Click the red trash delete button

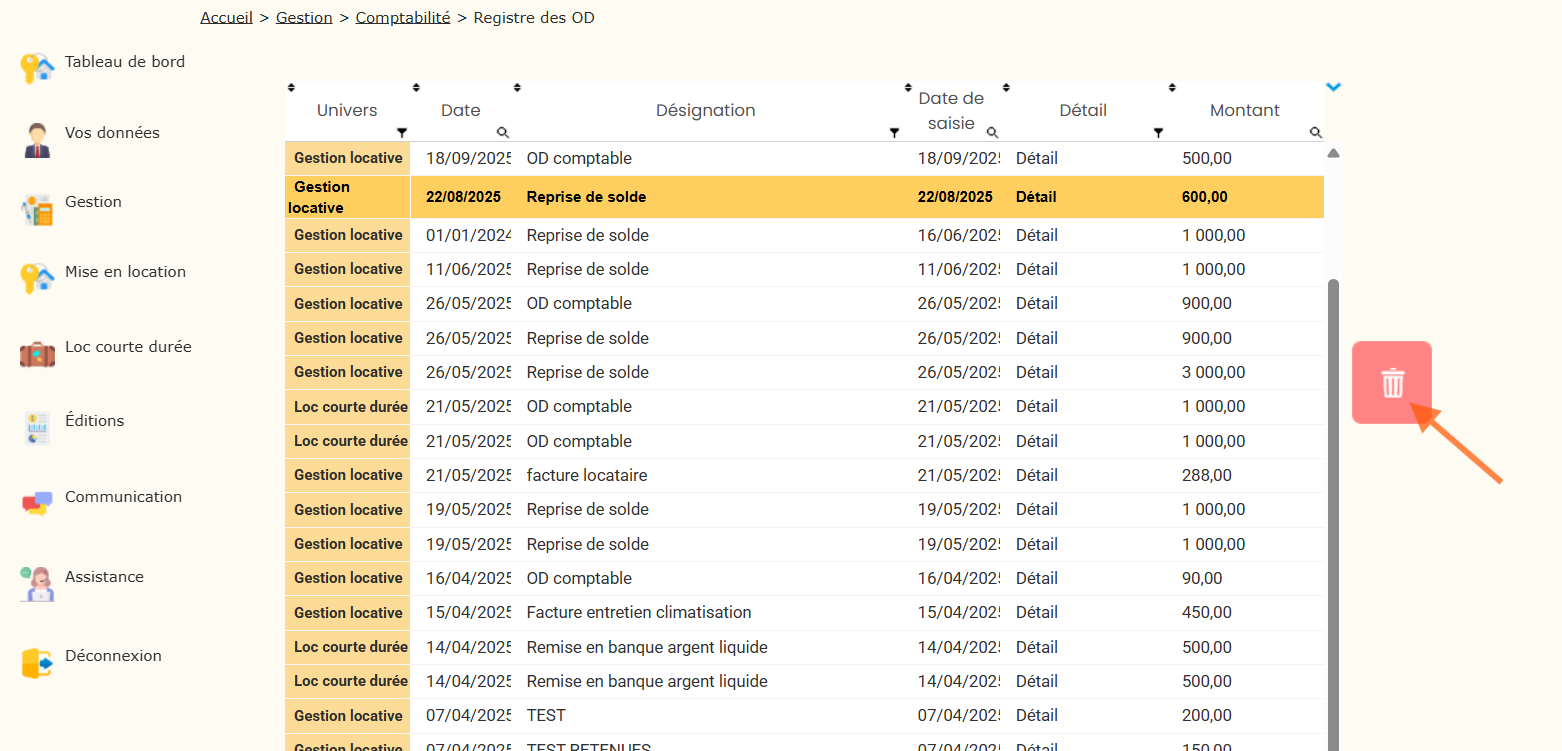1392,383
